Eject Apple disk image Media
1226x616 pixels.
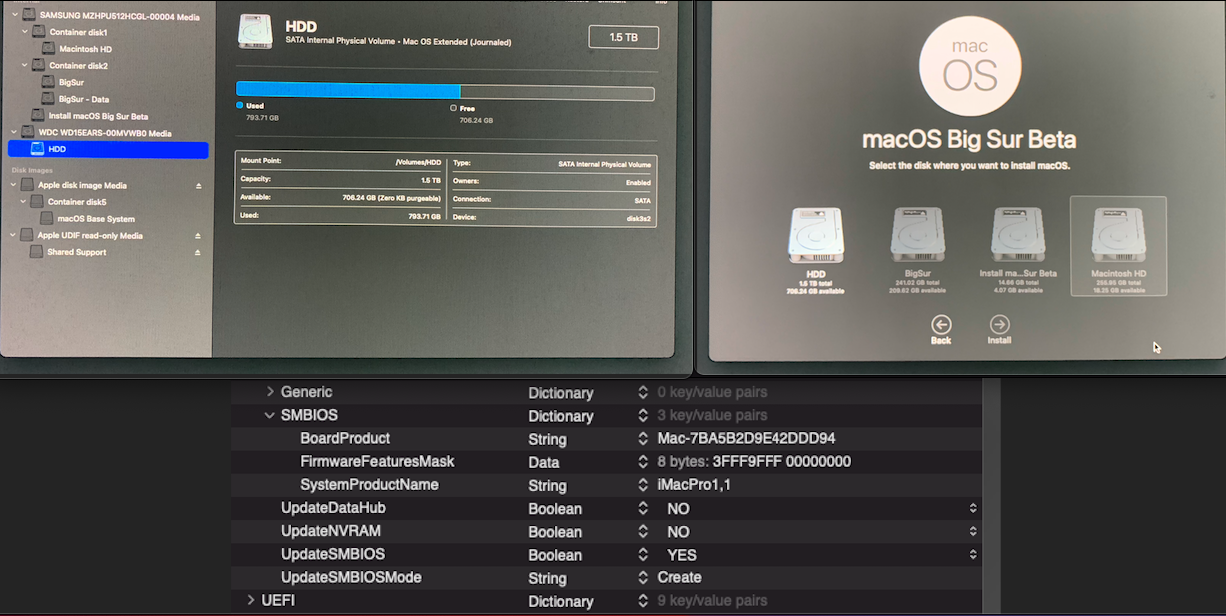198,185
